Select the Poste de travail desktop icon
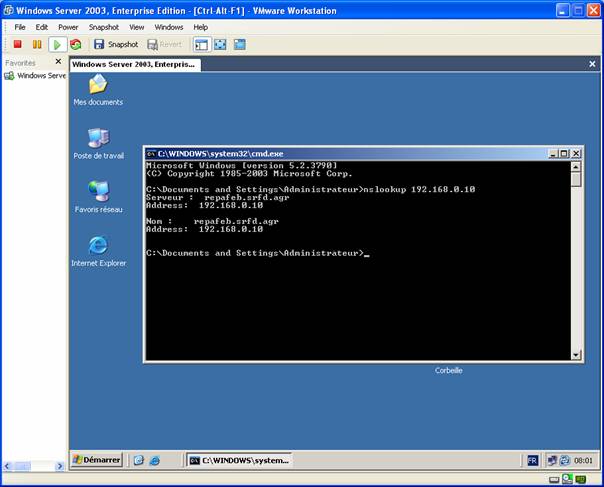 99,144
